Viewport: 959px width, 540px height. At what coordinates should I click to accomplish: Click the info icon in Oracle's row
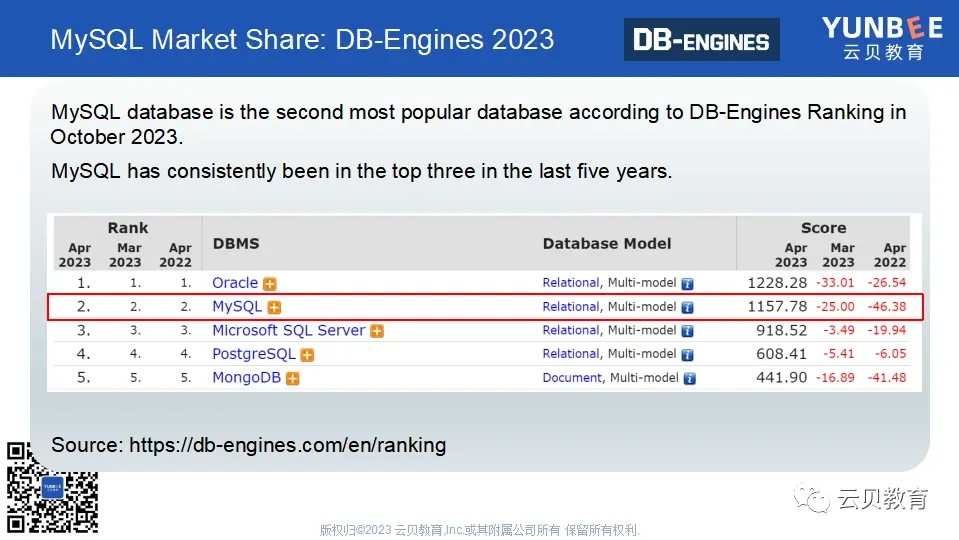687,284
